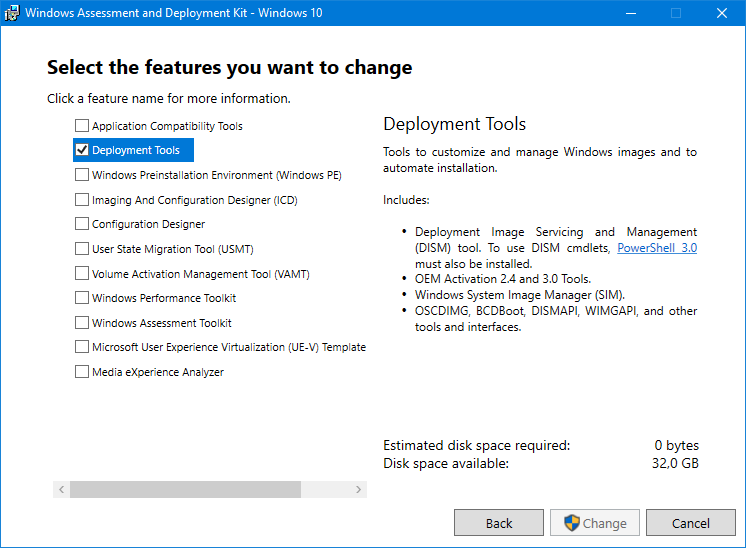Enable User State Migration Tool (USMT) checkbox

tap(82, 248)
